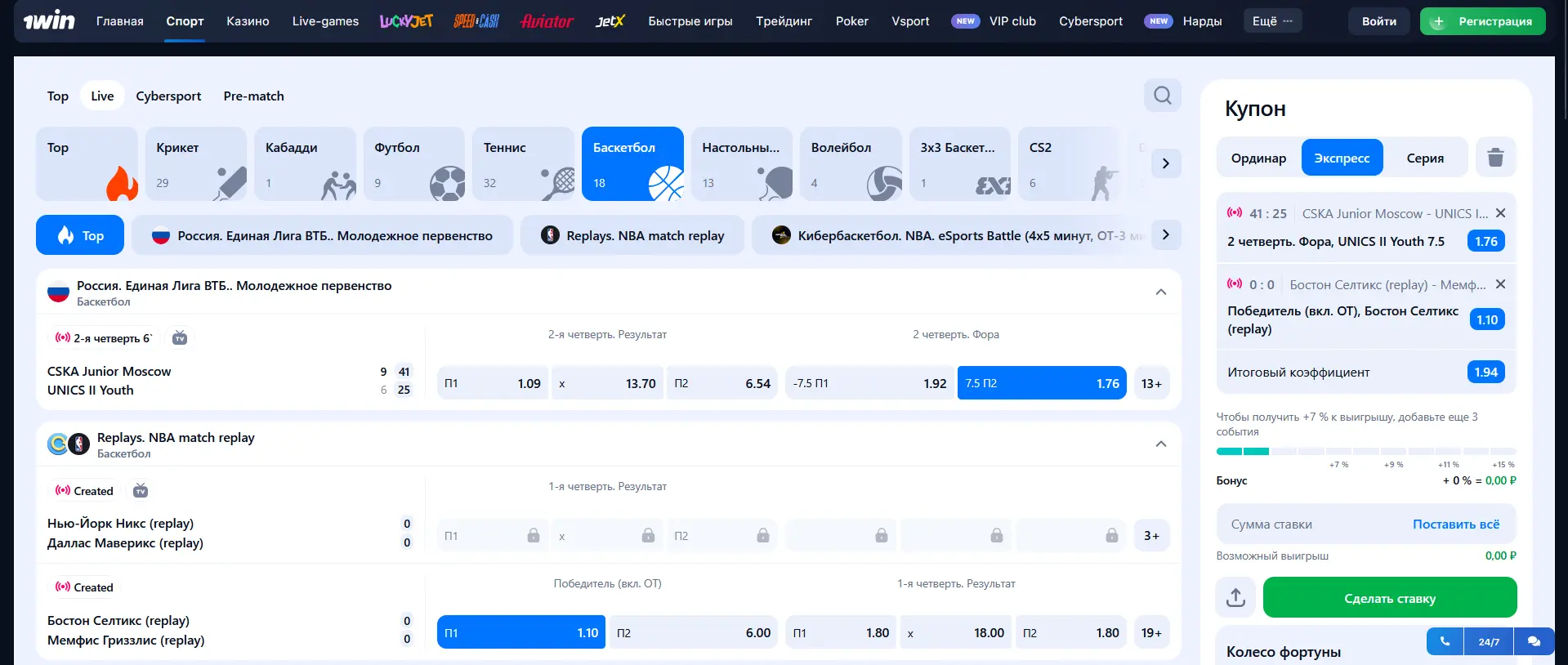This screenshot has width=1568, height=665.
Task: Select the Ординар bet type
Action: (x=1258, y=158)
